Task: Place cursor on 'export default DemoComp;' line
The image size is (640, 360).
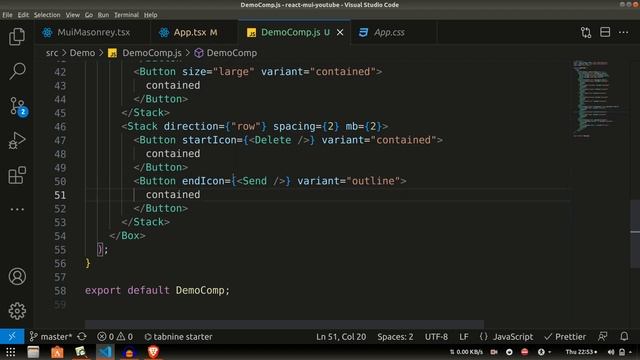Action: 158,291
